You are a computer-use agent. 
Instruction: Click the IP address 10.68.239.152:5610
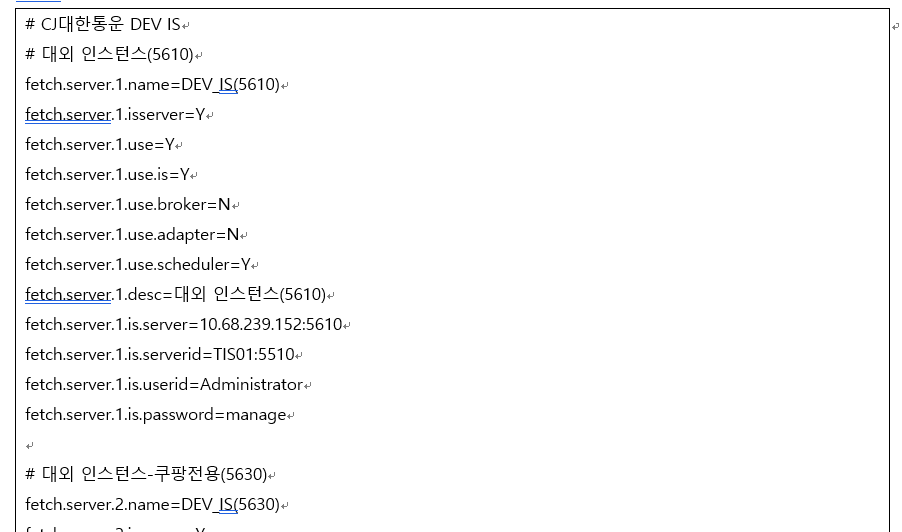click(270, 325)
